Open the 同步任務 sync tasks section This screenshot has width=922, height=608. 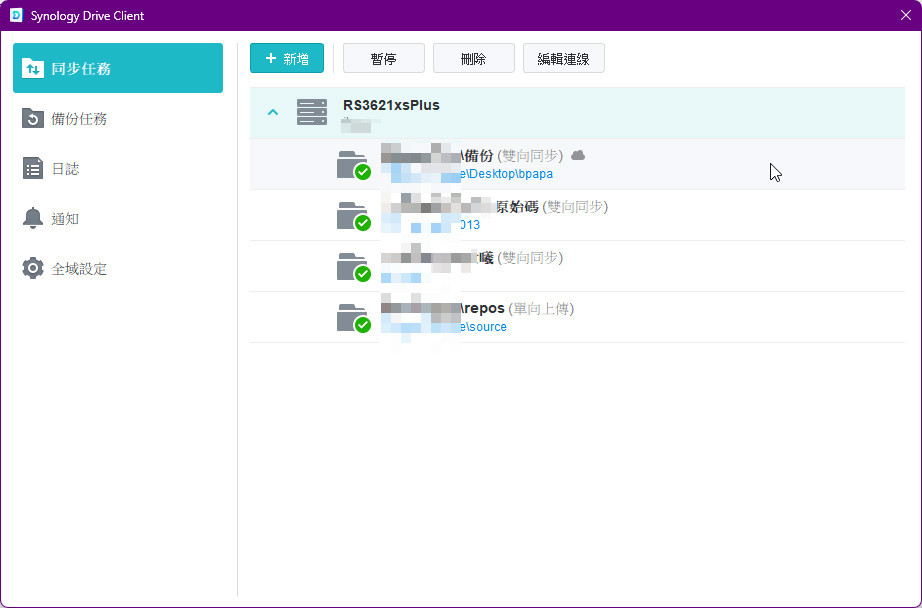point(118,68)
